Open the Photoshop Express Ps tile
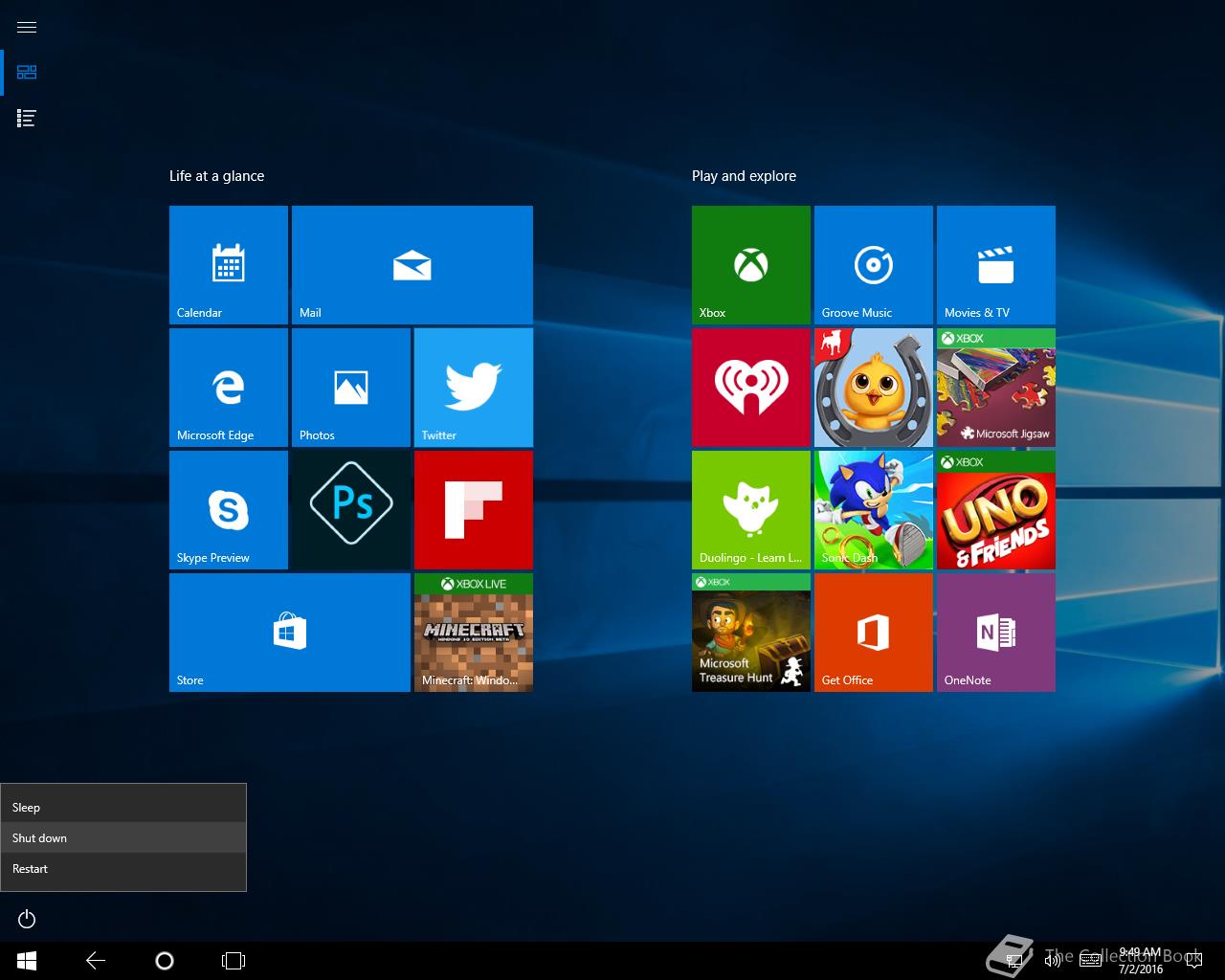The image size is (1225, 980). tap(351, 510)
